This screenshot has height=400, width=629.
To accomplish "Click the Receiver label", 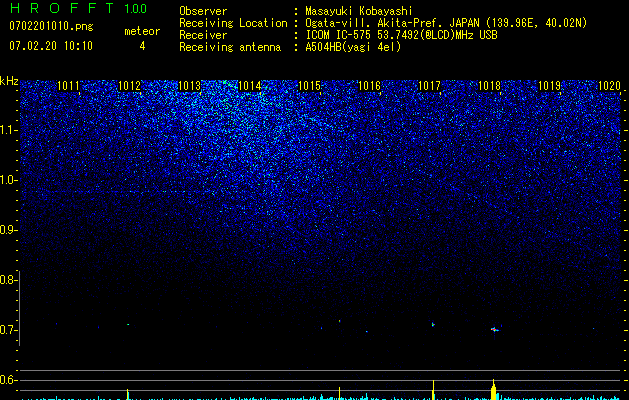I will pyautogui.click(x=203, y=35).
